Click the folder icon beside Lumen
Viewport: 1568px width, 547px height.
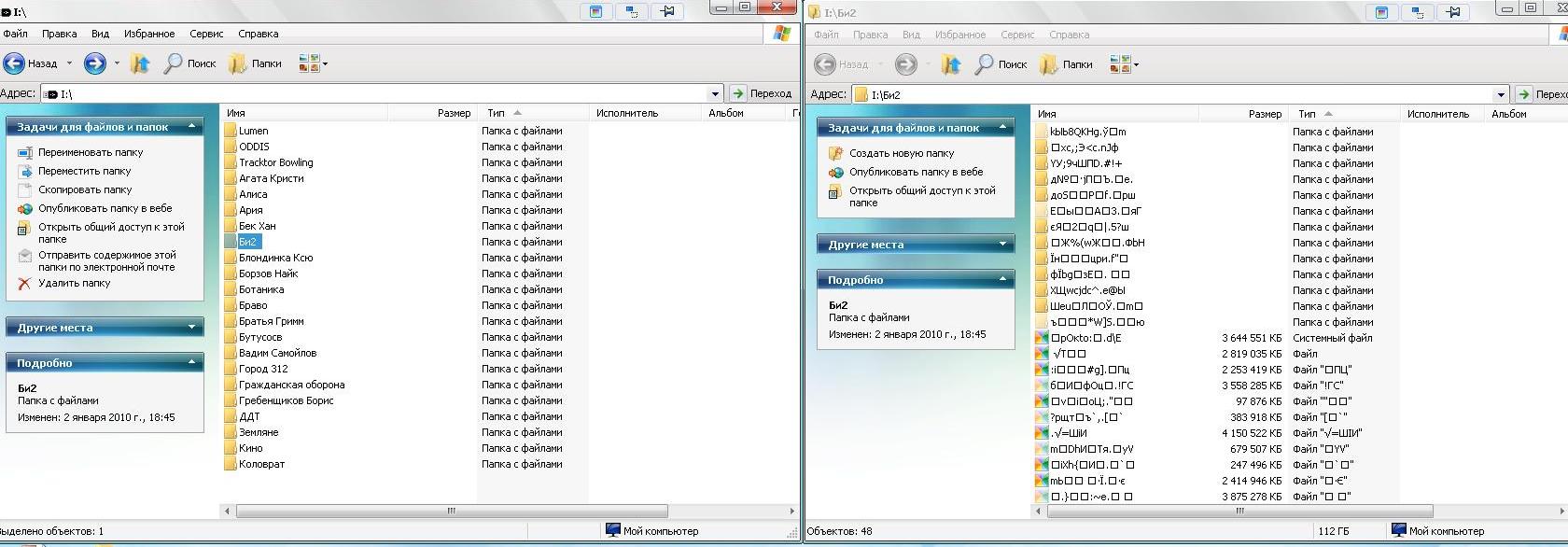tap(230, 131)
